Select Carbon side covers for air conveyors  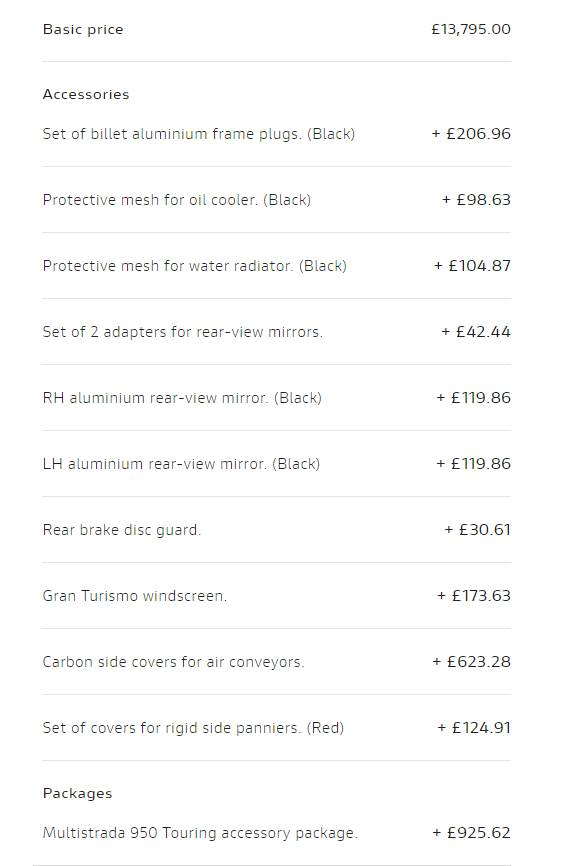click(173, 662)
